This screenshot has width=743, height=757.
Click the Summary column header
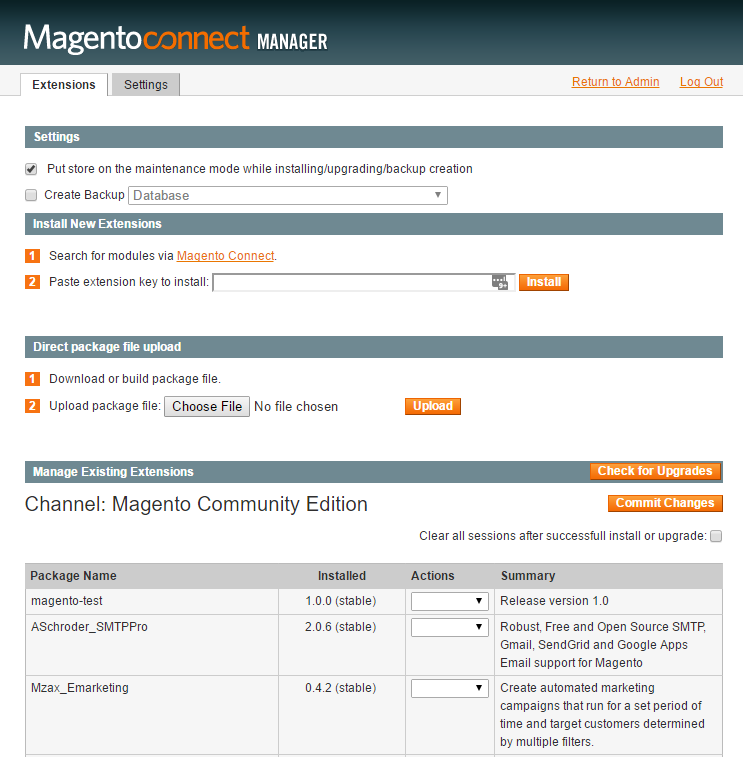tap(528, 576)
